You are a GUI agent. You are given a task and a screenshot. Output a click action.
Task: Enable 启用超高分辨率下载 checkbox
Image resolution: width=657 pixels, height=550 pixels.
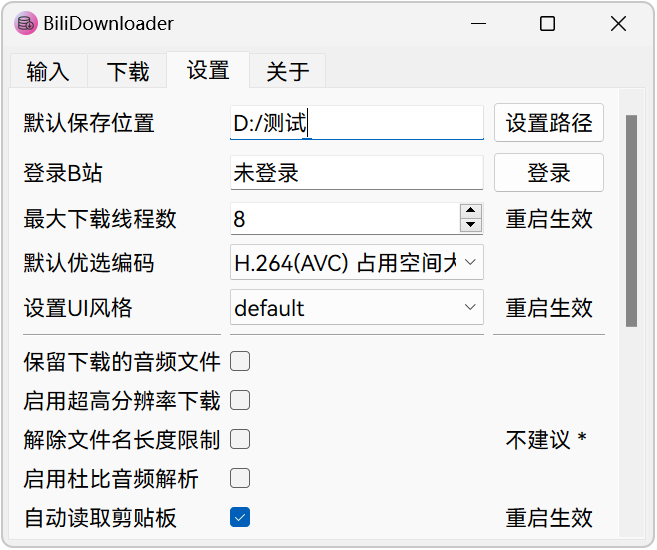pyautogui.click(x=240, y=400)
